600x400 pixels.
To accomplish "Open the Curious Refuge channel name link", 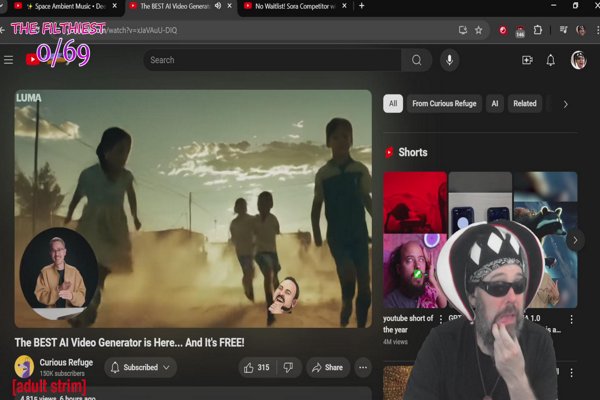I will tap(66, 362).
